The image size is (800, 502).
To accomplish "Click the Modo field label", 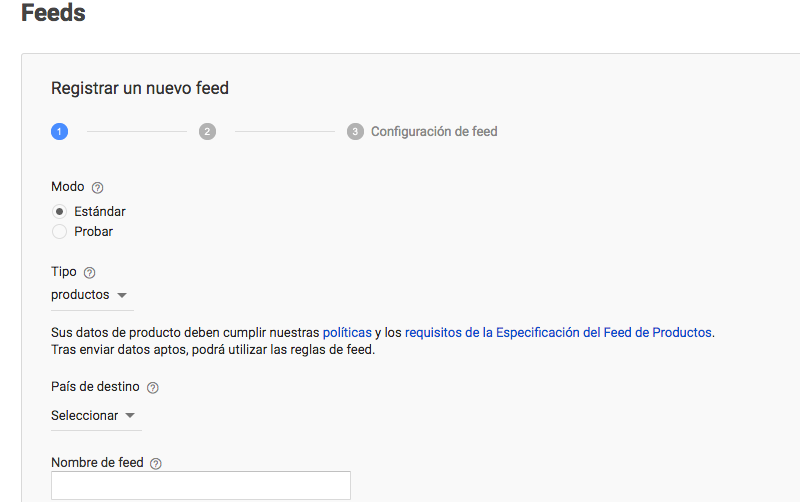I will click(x=67, y=187).
